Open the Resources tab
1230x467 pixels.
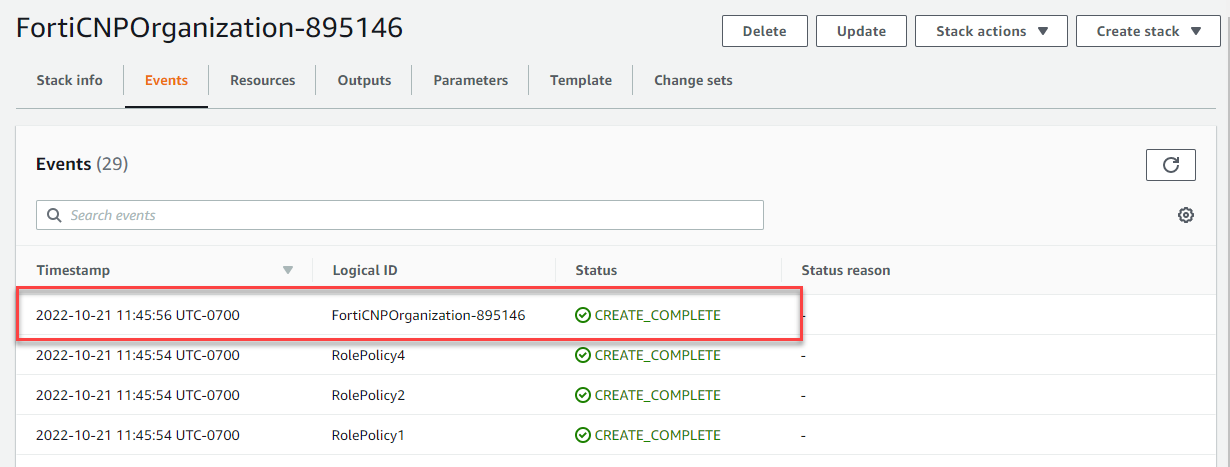[262, 80]
